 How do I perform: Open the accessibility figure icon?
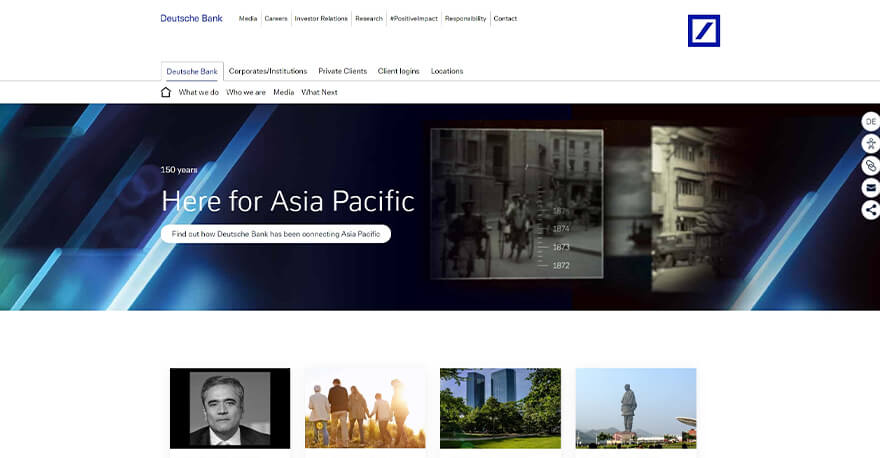pyautogui.click(x=870, y=143)
